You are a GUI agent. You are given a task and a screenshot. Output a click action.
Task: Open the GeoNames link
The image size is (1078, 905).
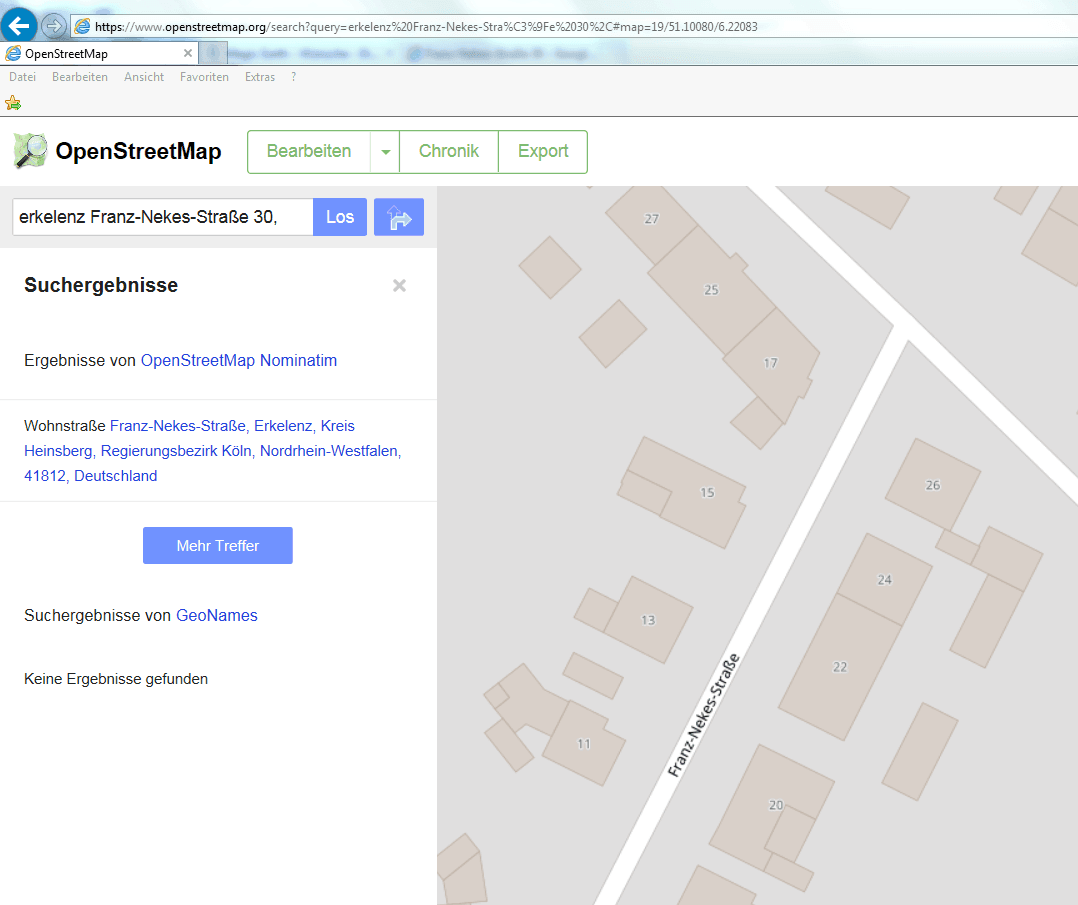tap(217, 615)
